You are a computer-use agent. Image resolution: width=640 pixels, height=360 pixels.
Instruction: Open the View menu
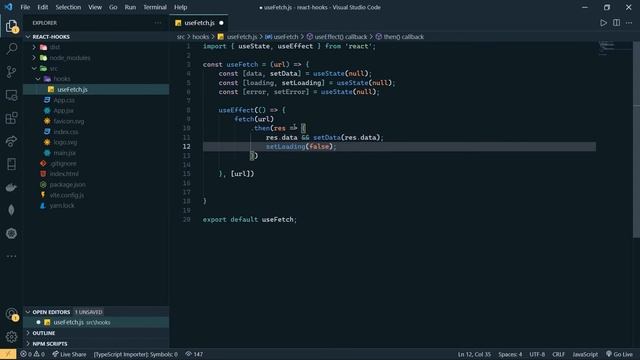click(x=95, y=7)
